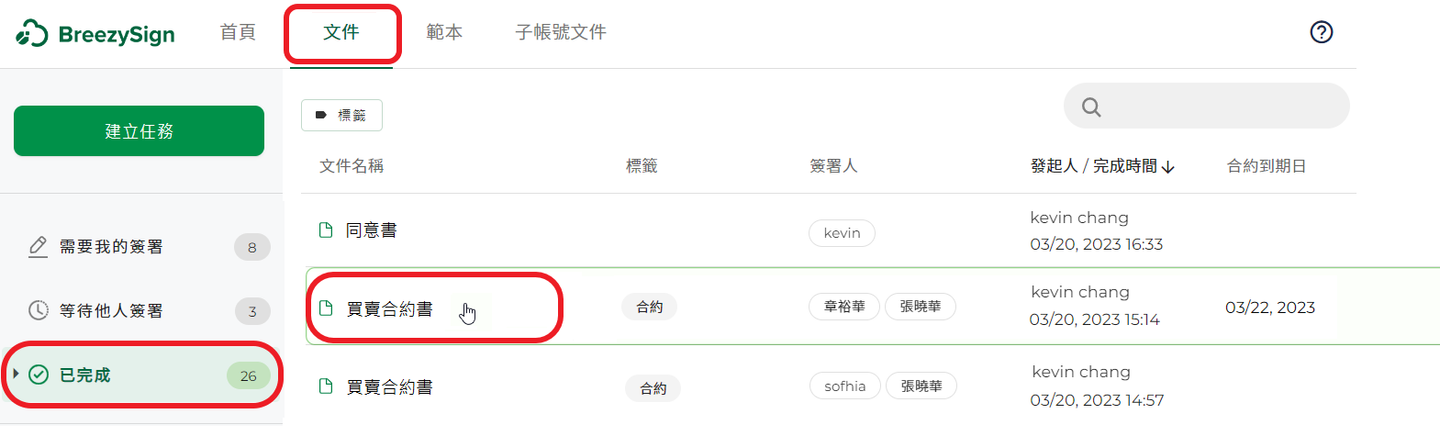
Task: Click the search magnifier icon
Action: point(1091,107)
